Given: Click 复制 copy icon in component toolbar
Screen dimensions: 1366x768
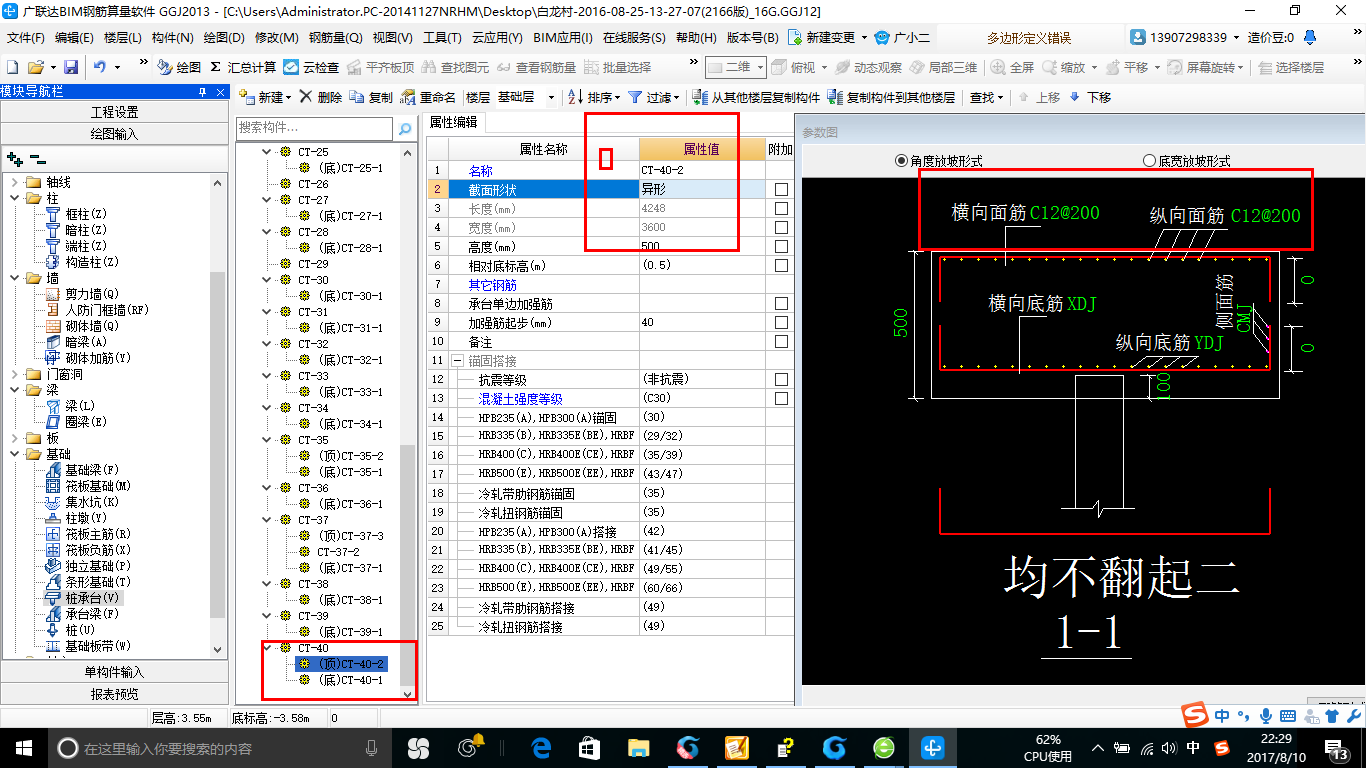Looking at the screenshot, I should pos(371,97).
